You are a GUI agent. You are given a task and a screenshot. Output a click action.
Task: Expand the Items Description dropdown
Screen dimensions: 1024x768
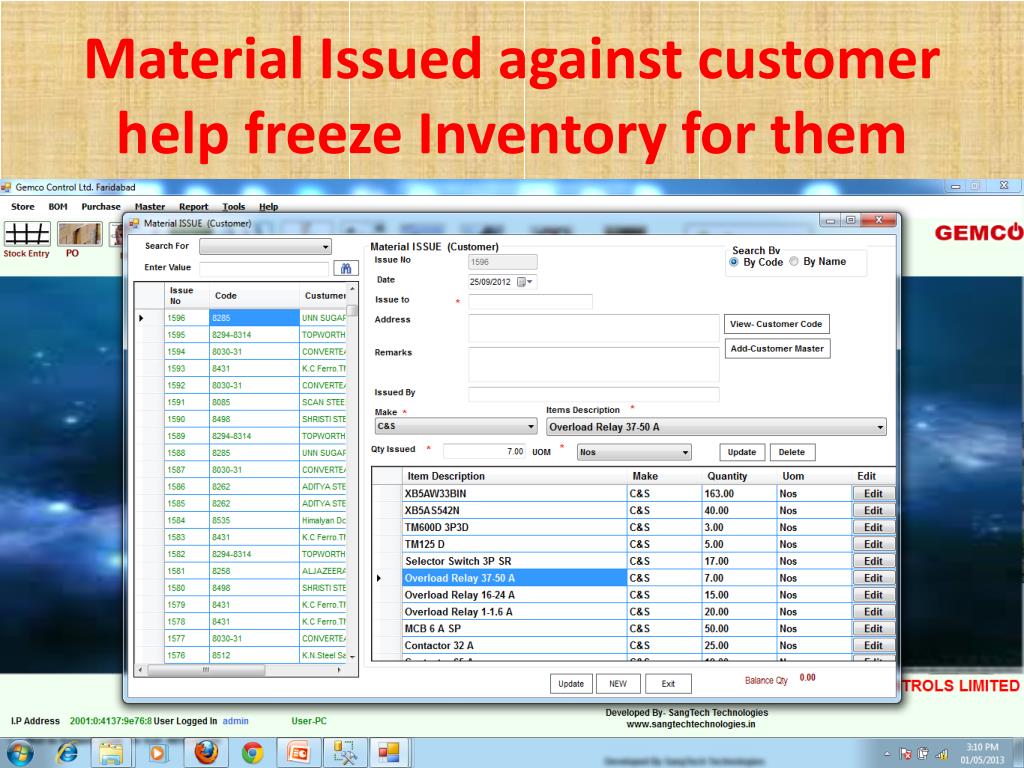716,427
